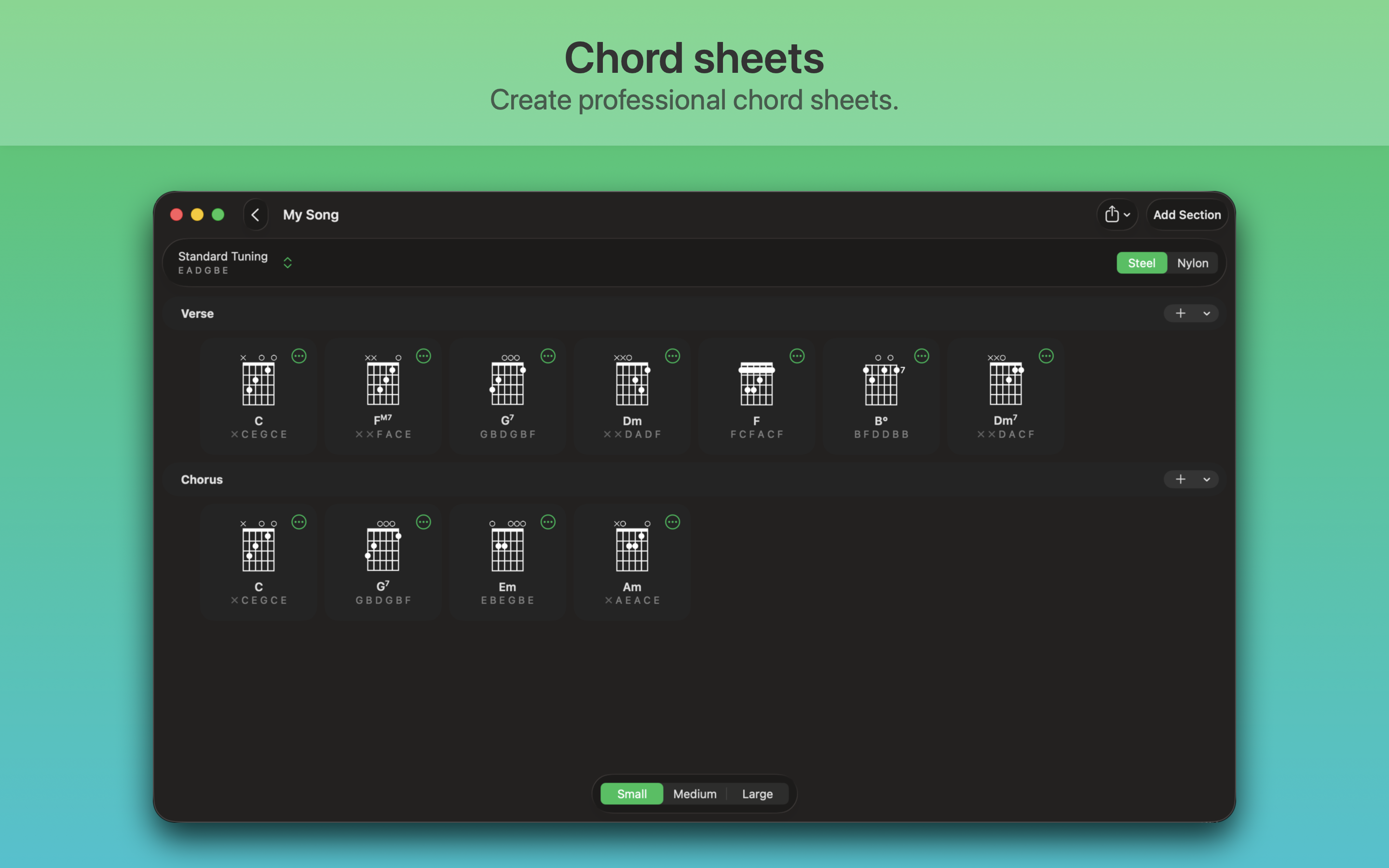Open options for the Em chord
The image size is (1389, 868).
[548, 522]
